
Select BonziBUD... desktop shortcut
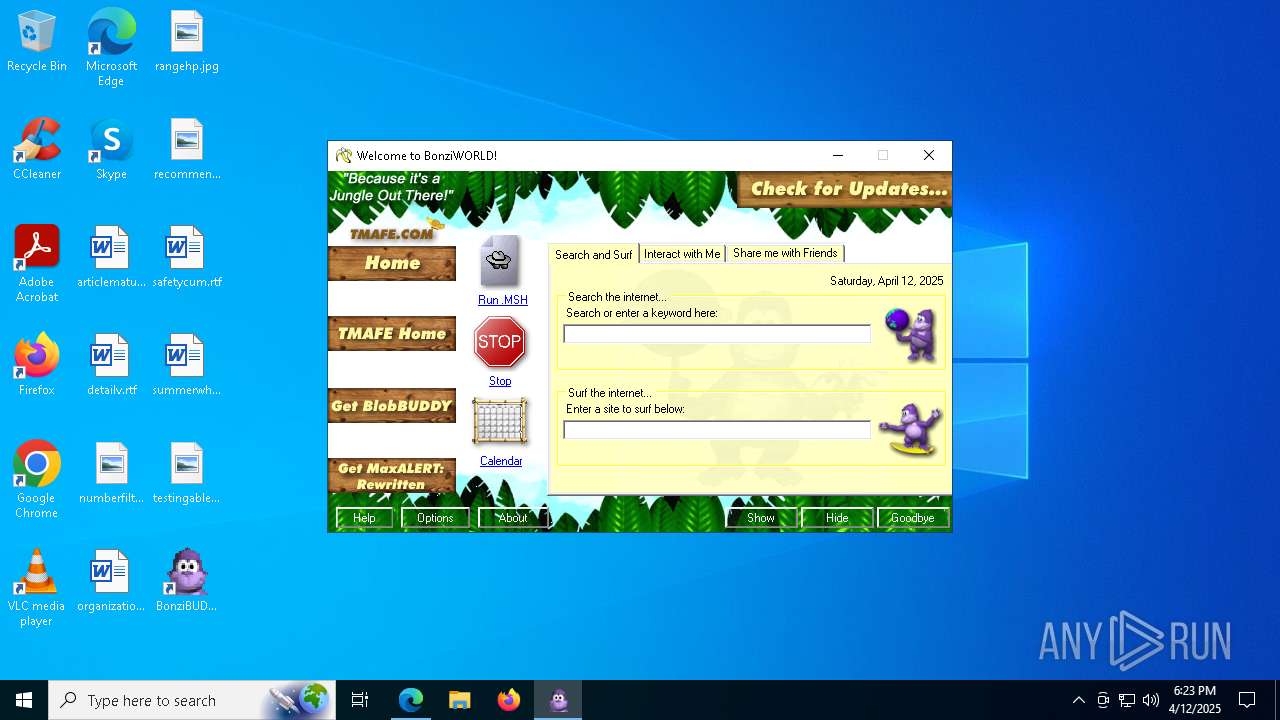tap(187, 581)
